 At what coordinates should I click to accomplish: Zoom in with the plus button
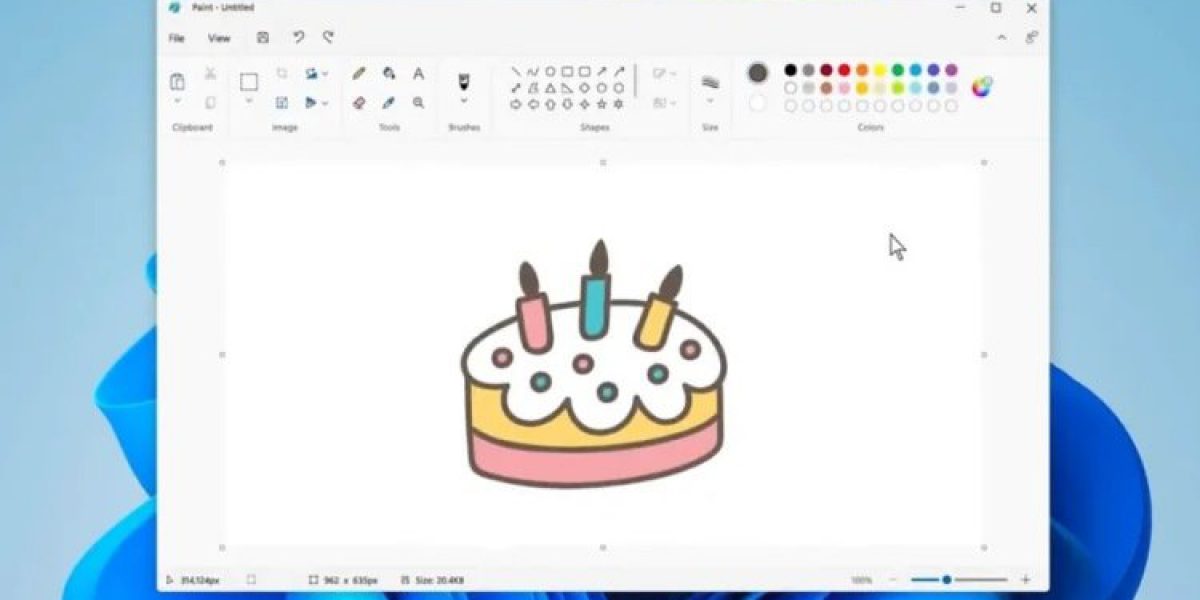(x=1025, y=580)
